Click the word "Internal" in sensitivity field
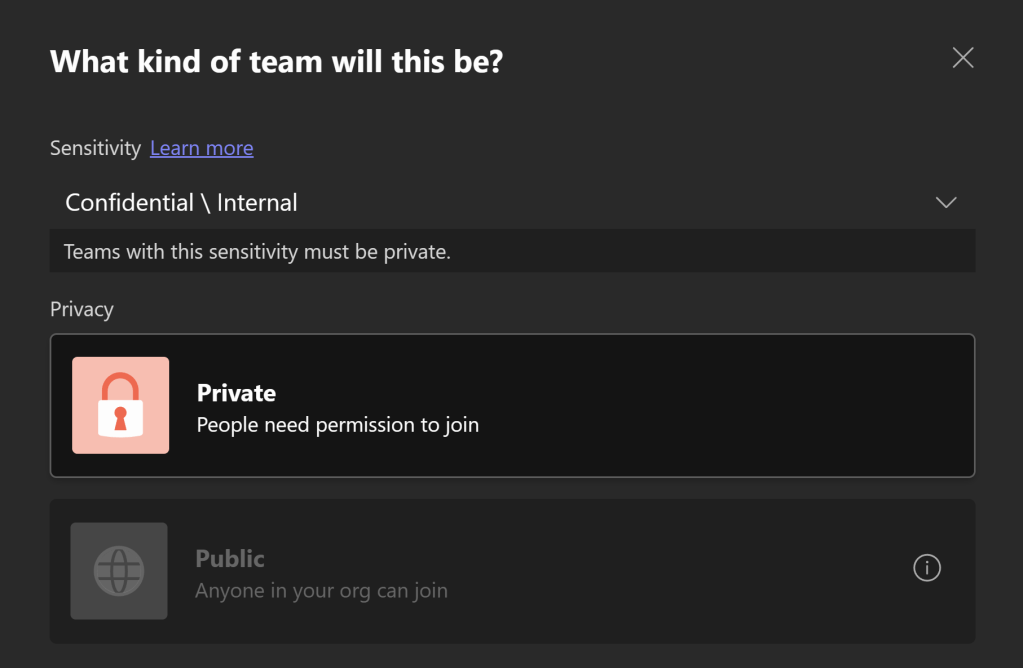The height and width of the screenshot is (668, 1023). click(x=257, y=203)
